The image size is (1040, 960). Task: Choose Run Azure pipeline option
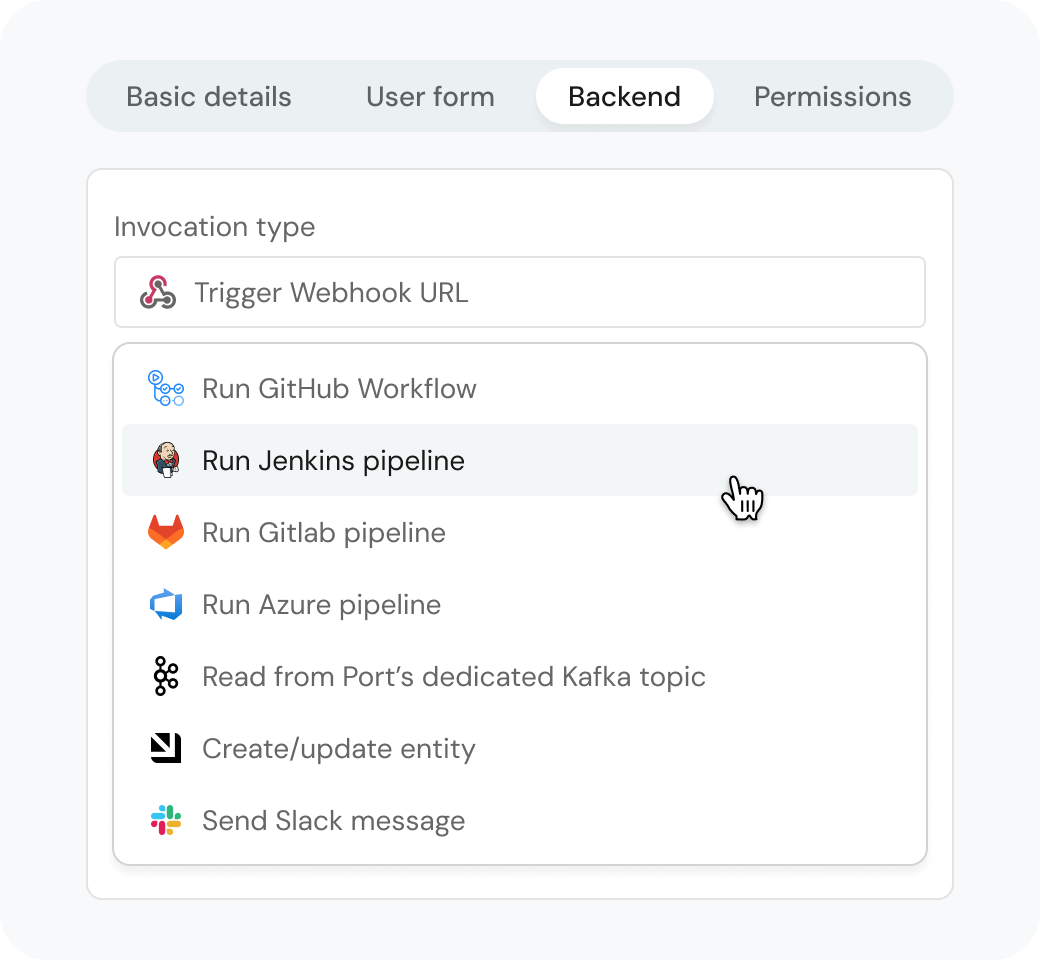point(321,605)
